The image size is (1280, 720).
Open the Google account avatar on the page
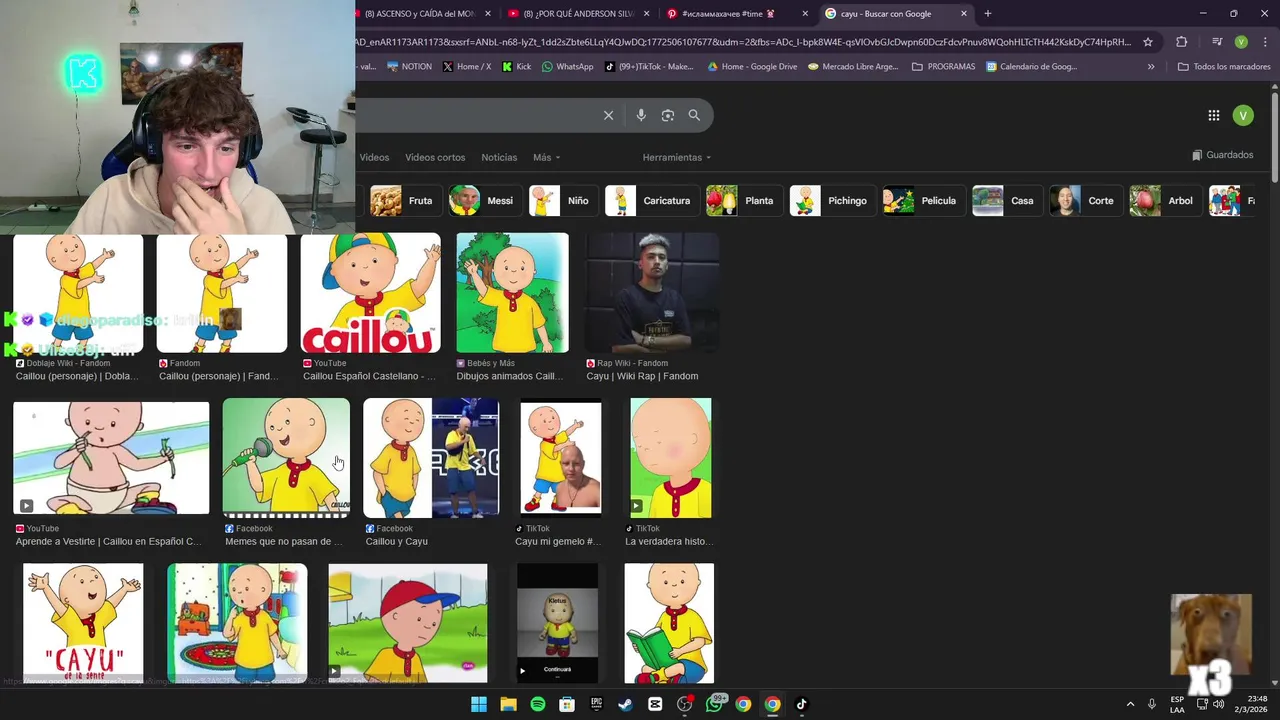[x=1243, y=115]
